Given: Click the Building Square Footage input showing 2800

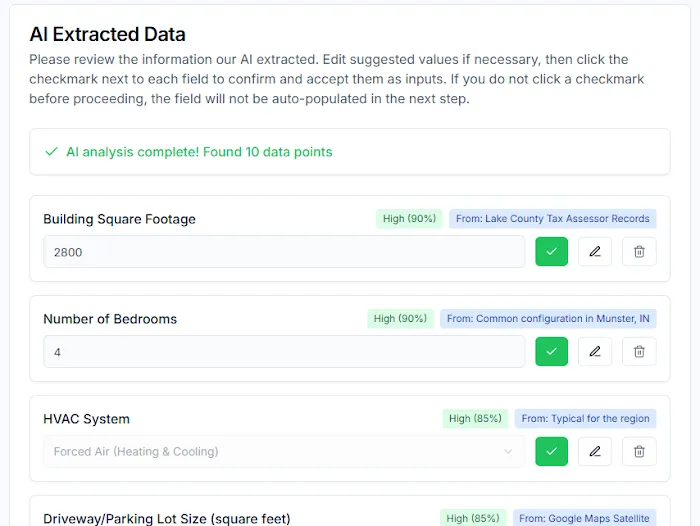Looking at the screenshot, I should click(x=284, y=252).
